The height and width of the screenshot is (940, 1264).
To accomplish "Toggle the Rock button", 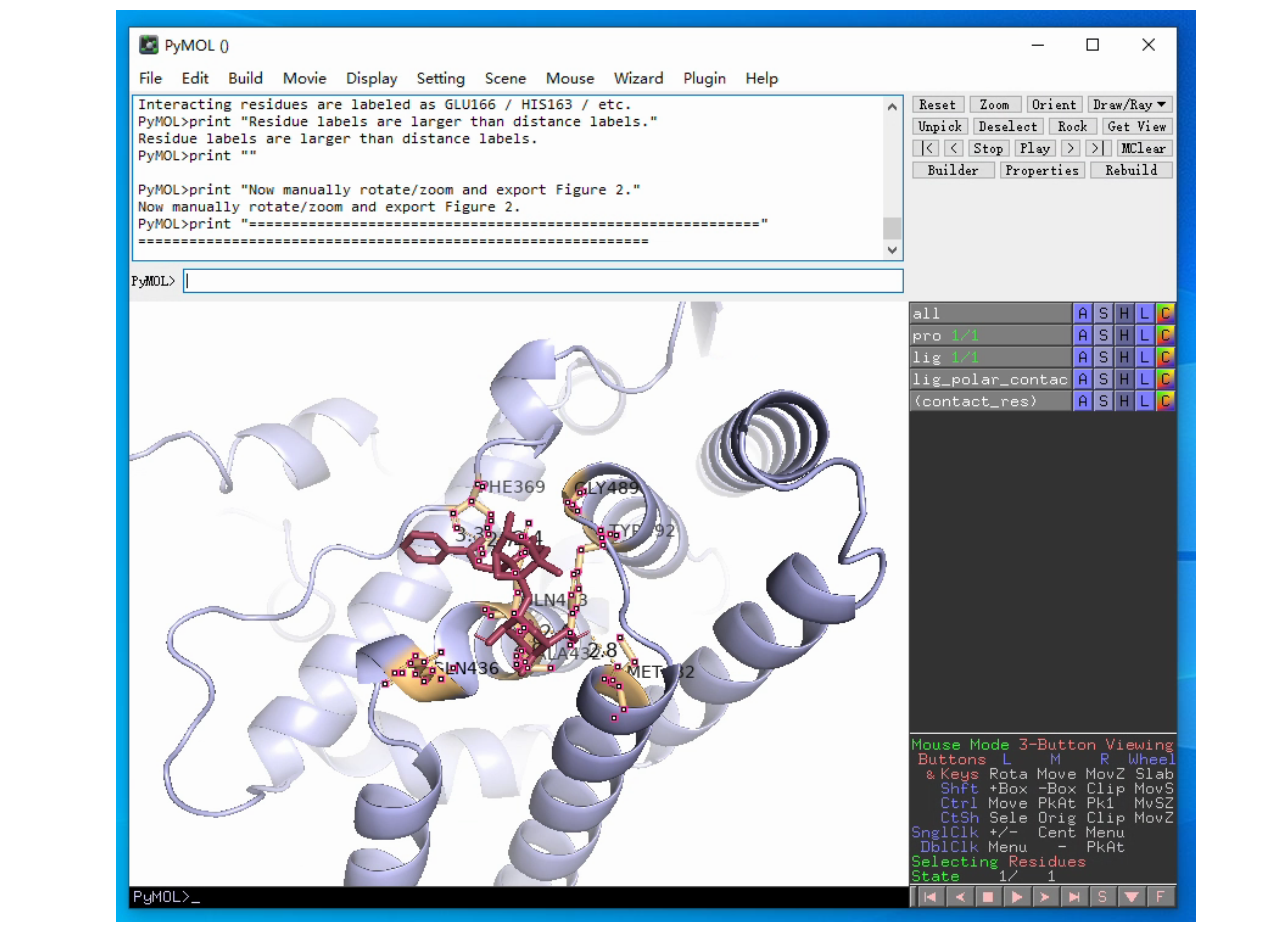I will (x=1072, y=126).
